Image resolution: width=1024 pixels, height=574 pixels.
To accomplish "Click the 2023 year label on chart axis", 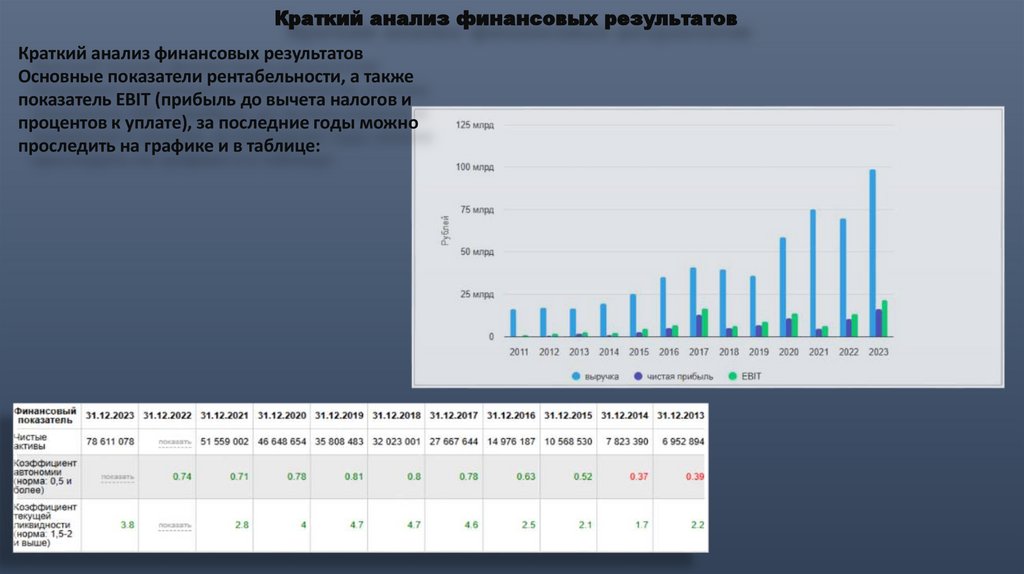I will click(878, 352).
